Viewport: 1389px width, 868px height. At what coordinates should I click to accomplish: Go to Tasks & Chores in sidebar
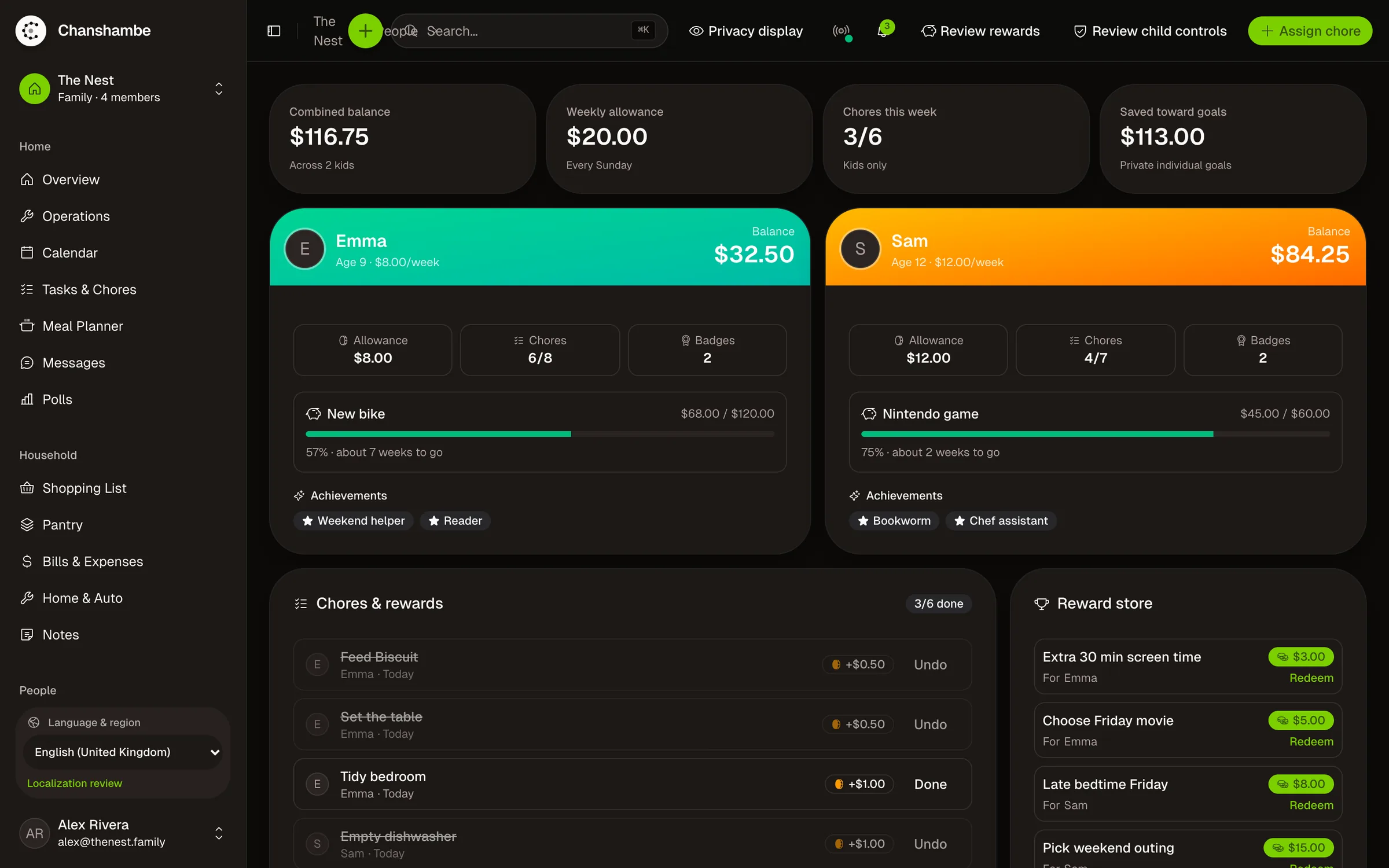point(123,289)
